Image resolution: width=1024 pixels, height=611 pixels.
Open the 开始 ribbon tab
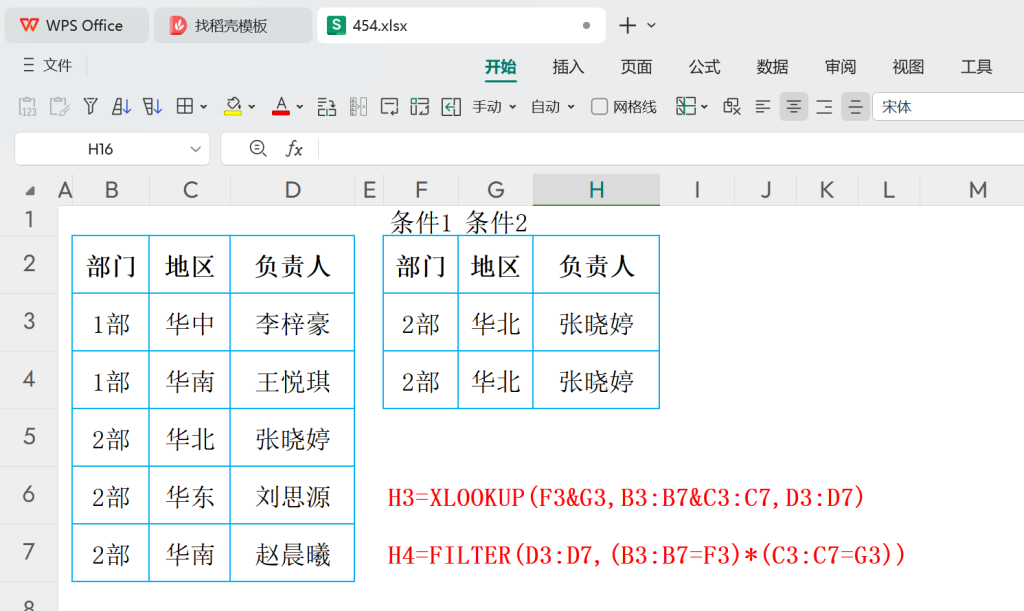[501, 67]
